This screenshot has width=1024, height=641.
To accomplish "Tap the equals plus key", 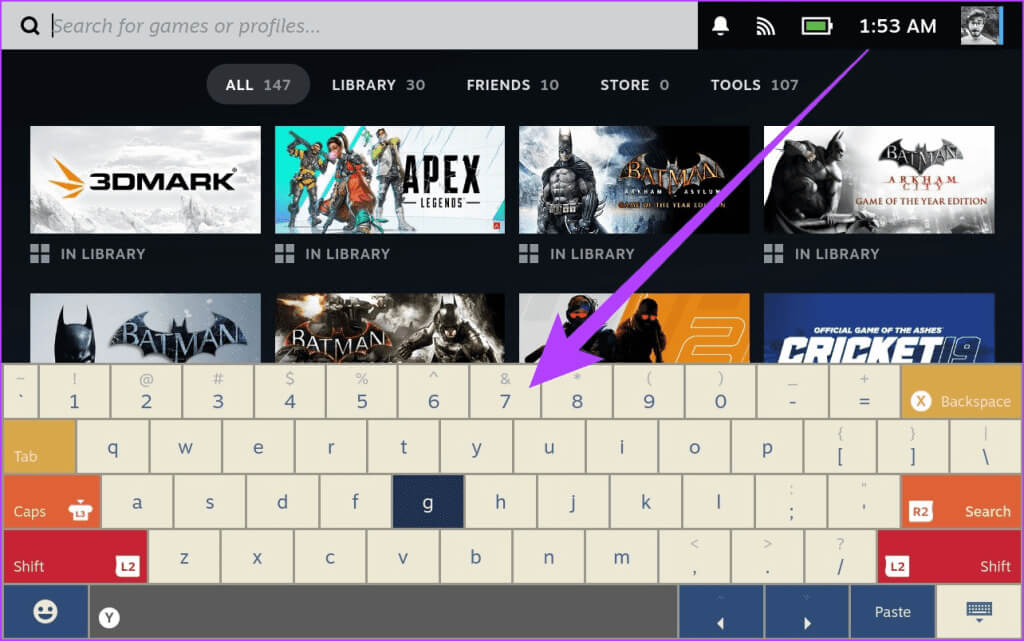I will (864, 392).
